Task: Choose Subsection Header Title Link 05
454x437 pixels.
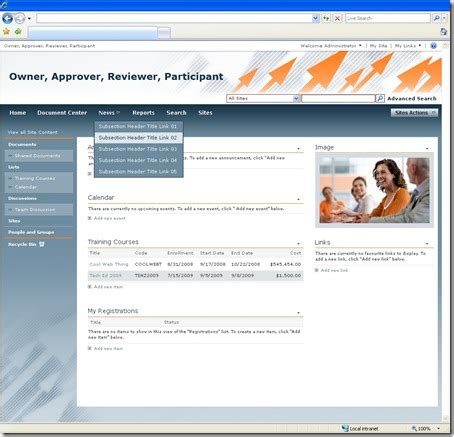Action: [138, 172]
